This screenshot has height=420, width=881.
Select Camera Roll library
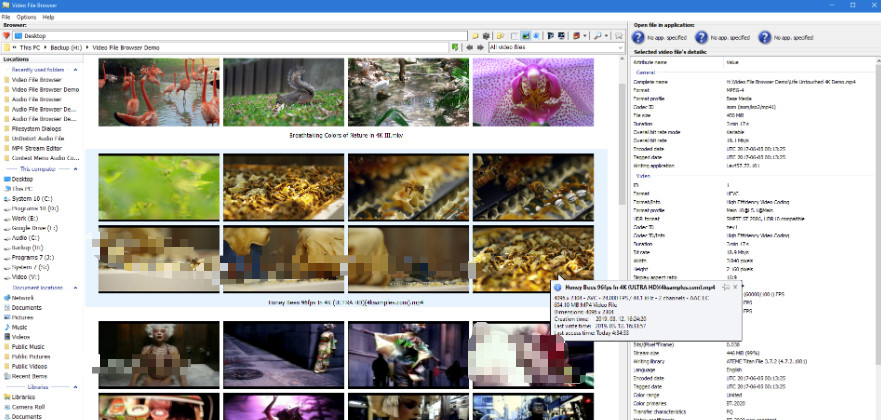click(24, 407)
